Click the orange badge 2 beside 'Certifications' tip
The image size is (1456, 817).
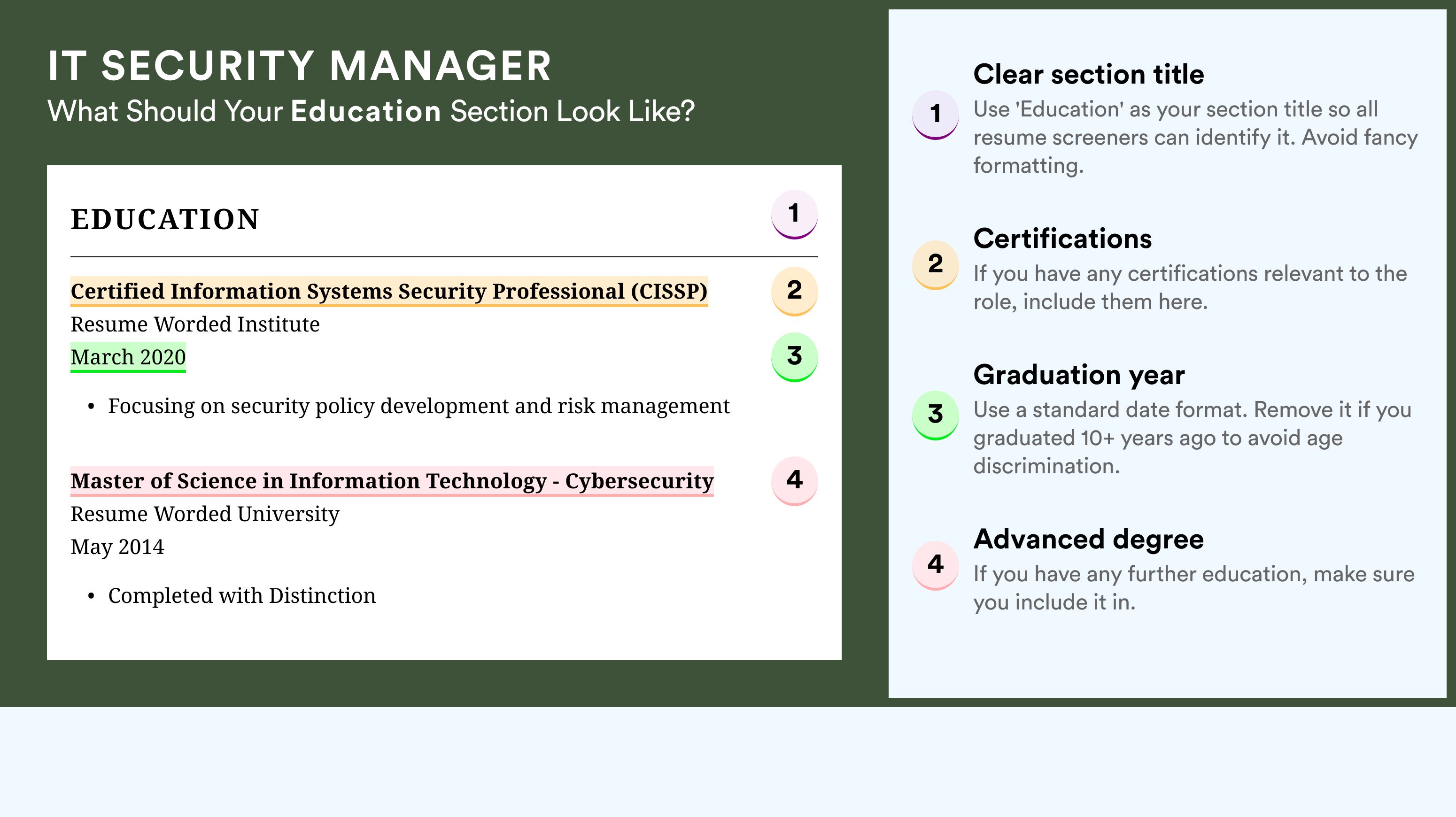[936, 265]
